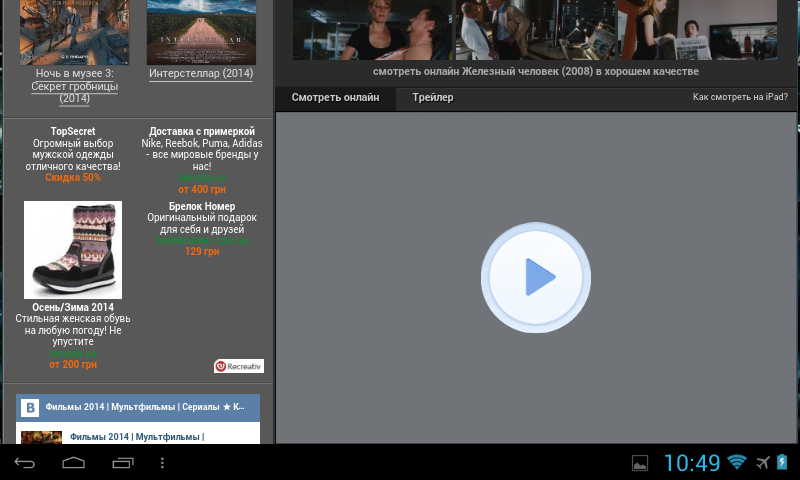Open the three-dot overflow menu

(162, 463)
